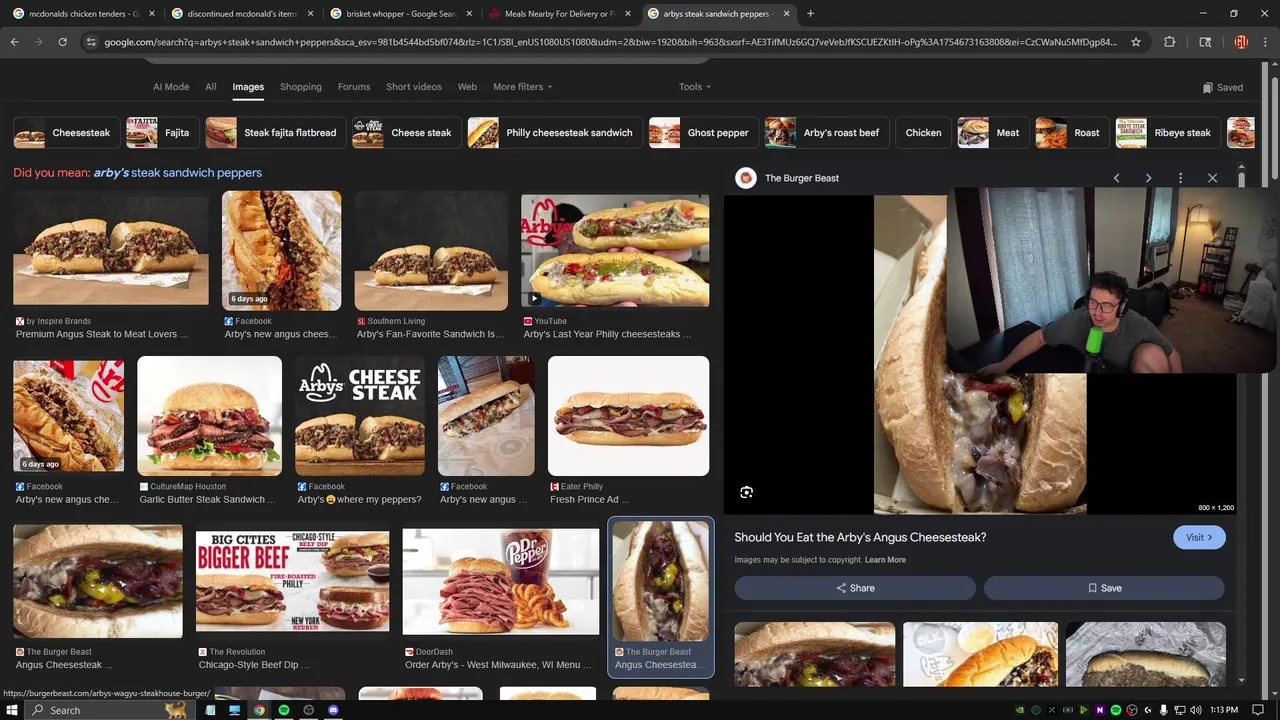Open the Web results tab
The height and width of the screenshot is (720, 1280).
[467, 87]
